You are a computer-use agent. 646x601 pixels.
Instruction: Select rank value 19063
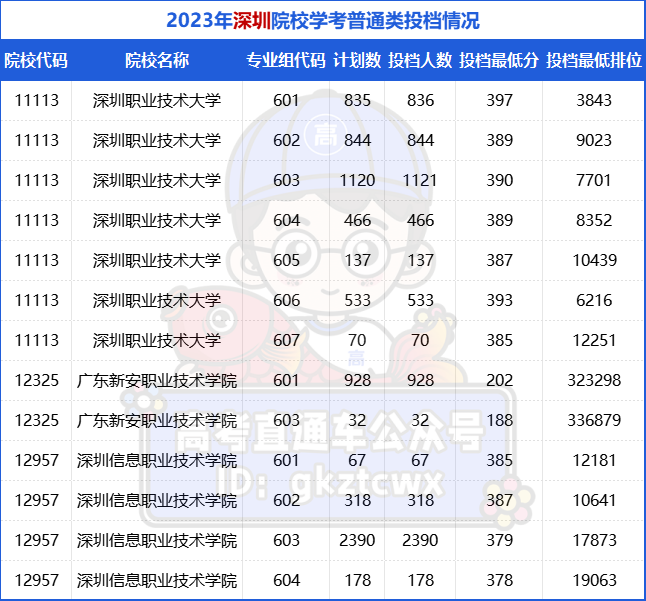pos(595,580)
